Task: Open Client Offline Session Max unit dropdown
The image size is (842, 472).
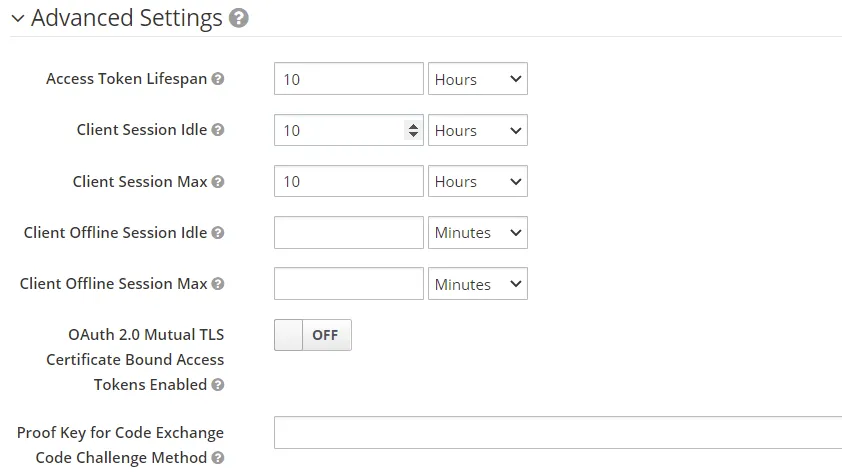Action: pos(477,284)
